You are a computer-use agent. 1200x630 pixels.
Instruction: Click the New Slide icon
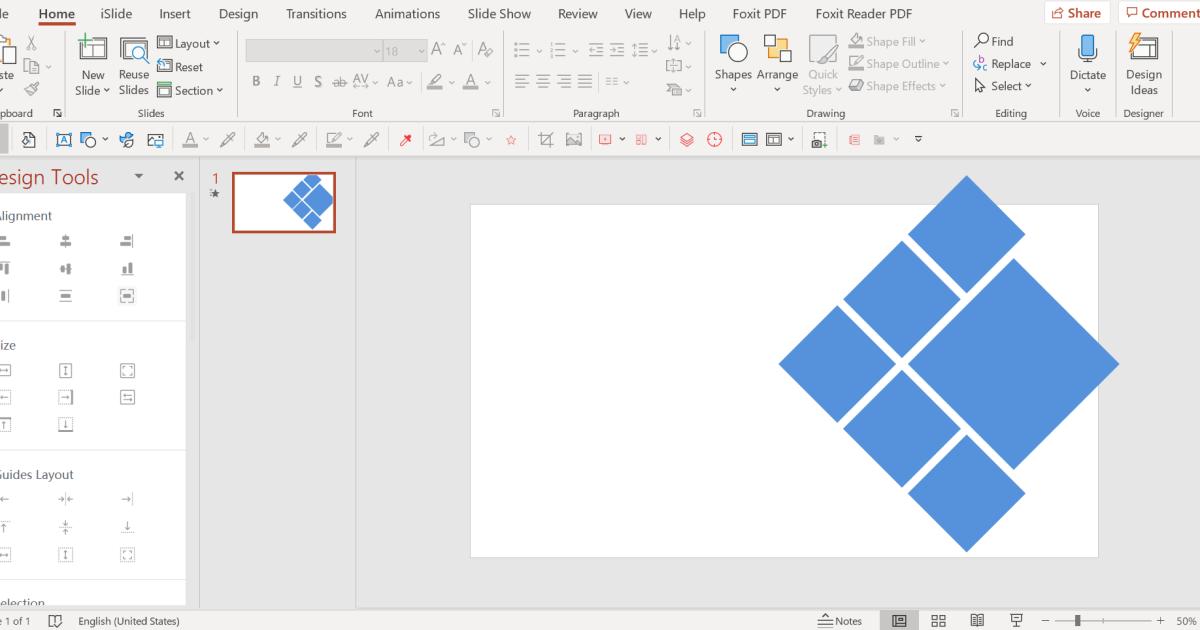93,50
